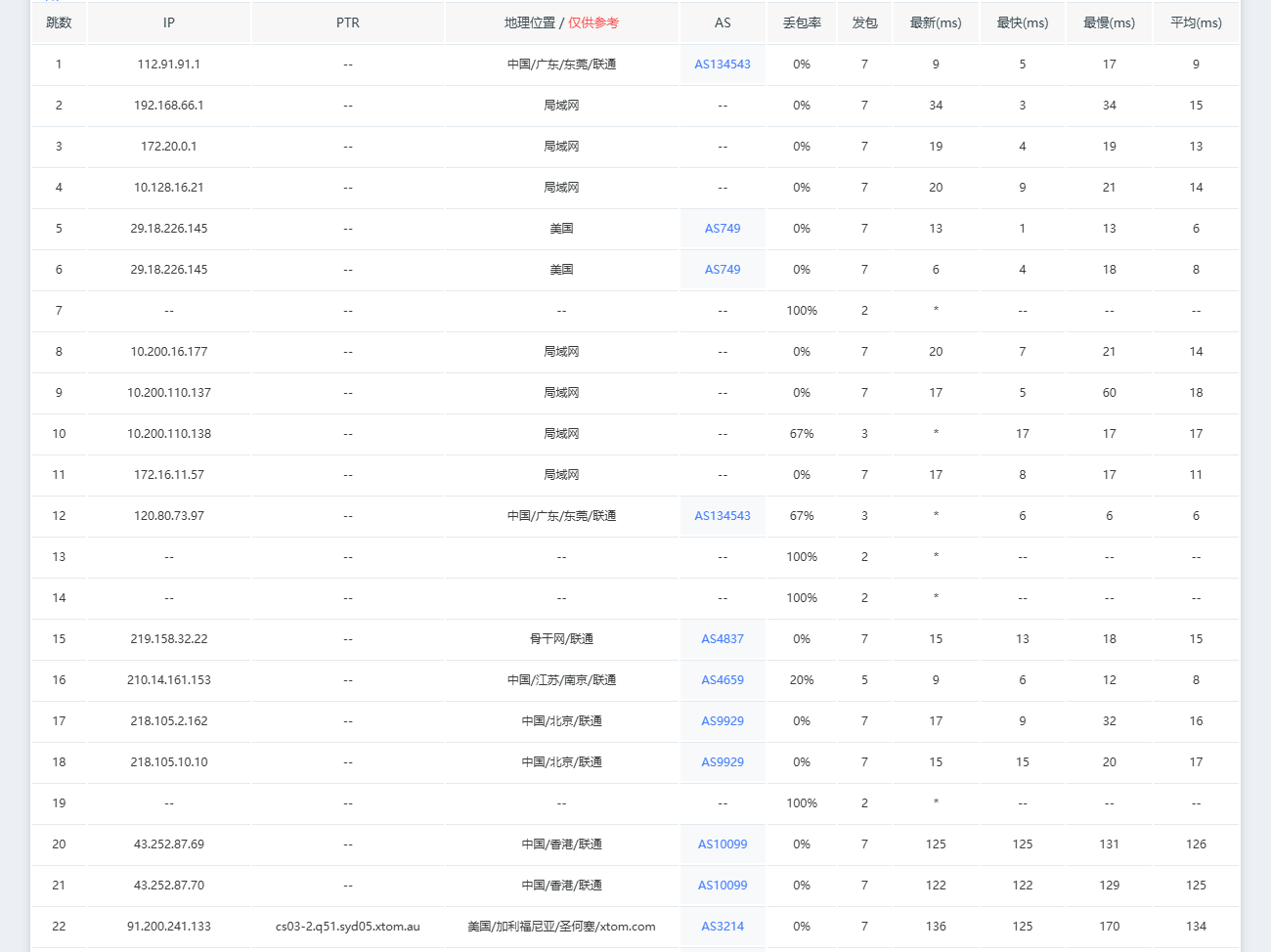Click the PTR value cs03-2.q51.syd05.xtom.au
Screen dimensions: 1271x952
[348, 927]
